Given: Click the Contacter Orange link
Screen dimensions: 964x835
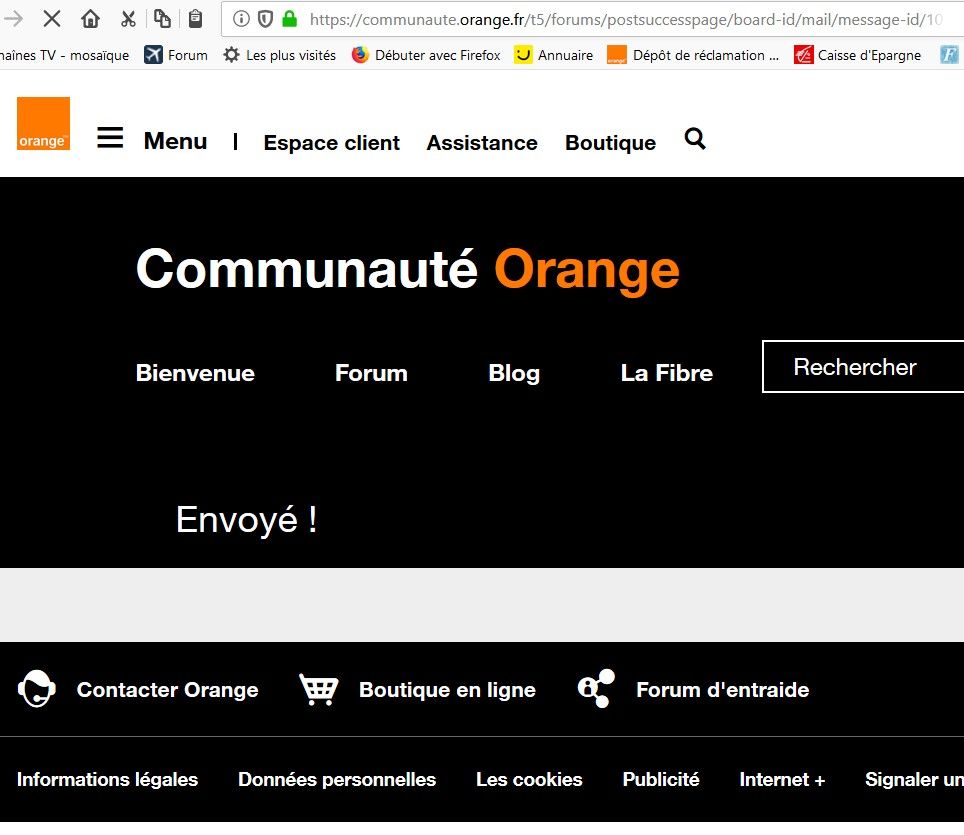Looking at the screenshot, I should [167, 690].
